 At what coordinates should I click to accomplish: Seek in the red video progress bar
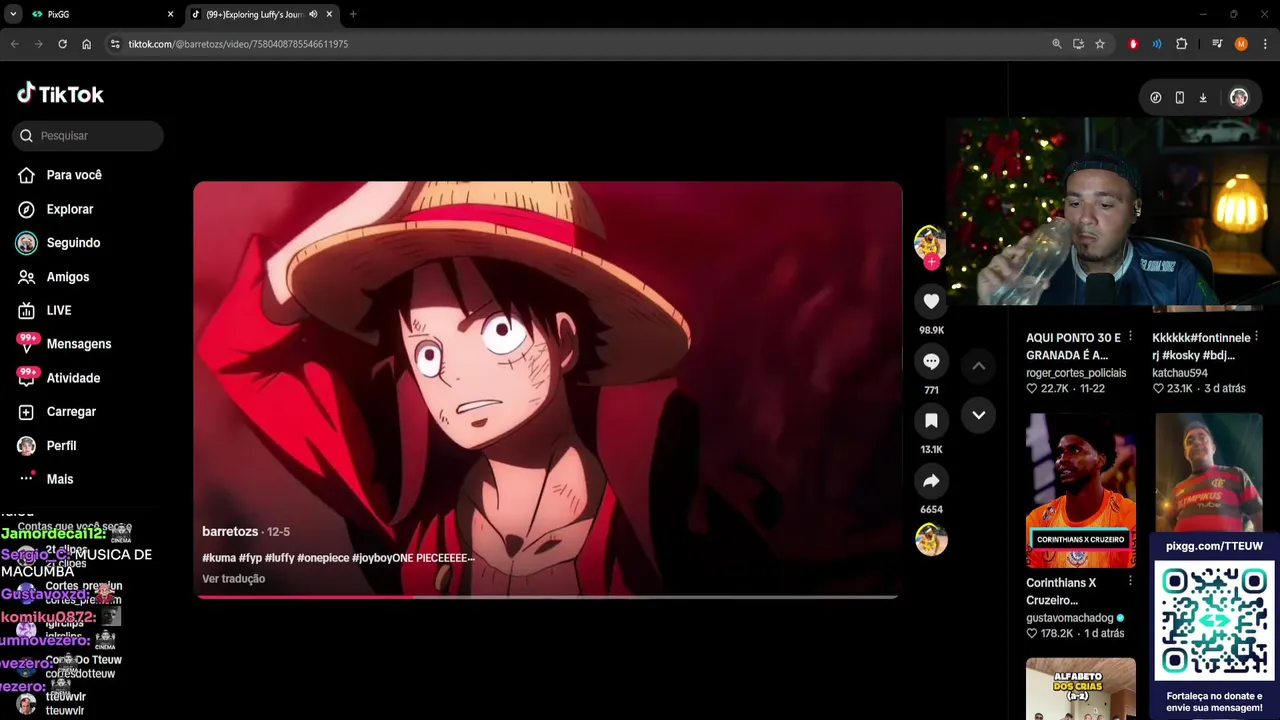point(547,597)
